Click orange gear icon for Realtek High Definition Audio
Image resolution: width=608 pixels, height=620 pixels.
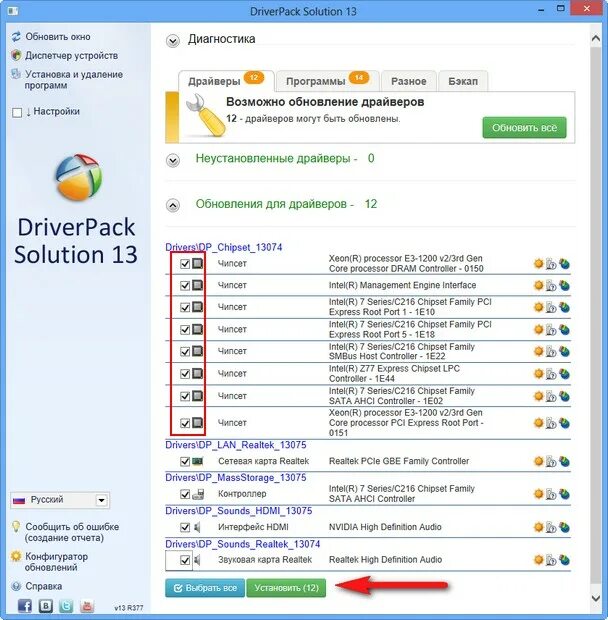538,560
